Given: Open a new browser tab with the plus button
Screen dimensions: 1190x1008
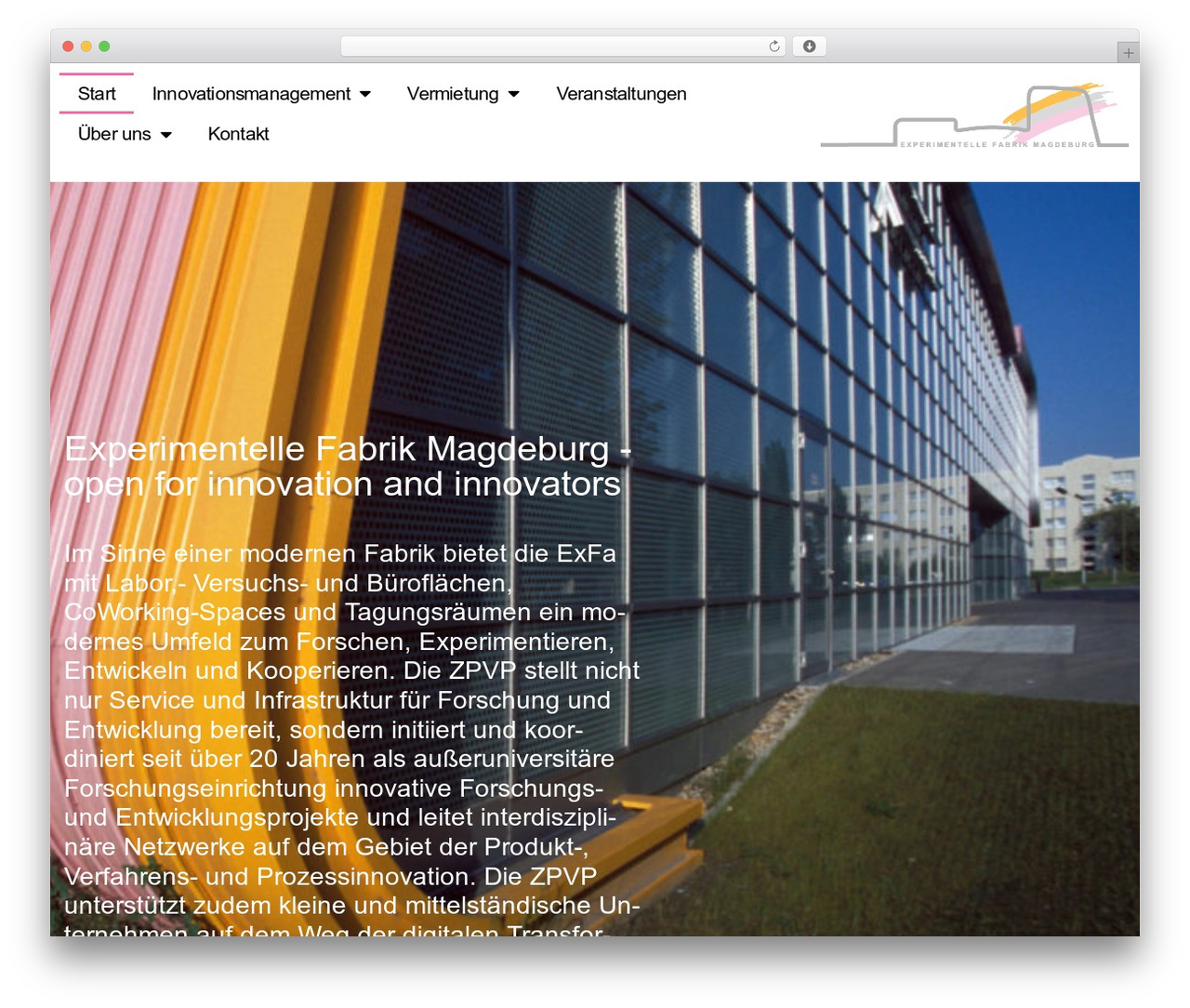Looking at the screenshot, I should 1128,53.
